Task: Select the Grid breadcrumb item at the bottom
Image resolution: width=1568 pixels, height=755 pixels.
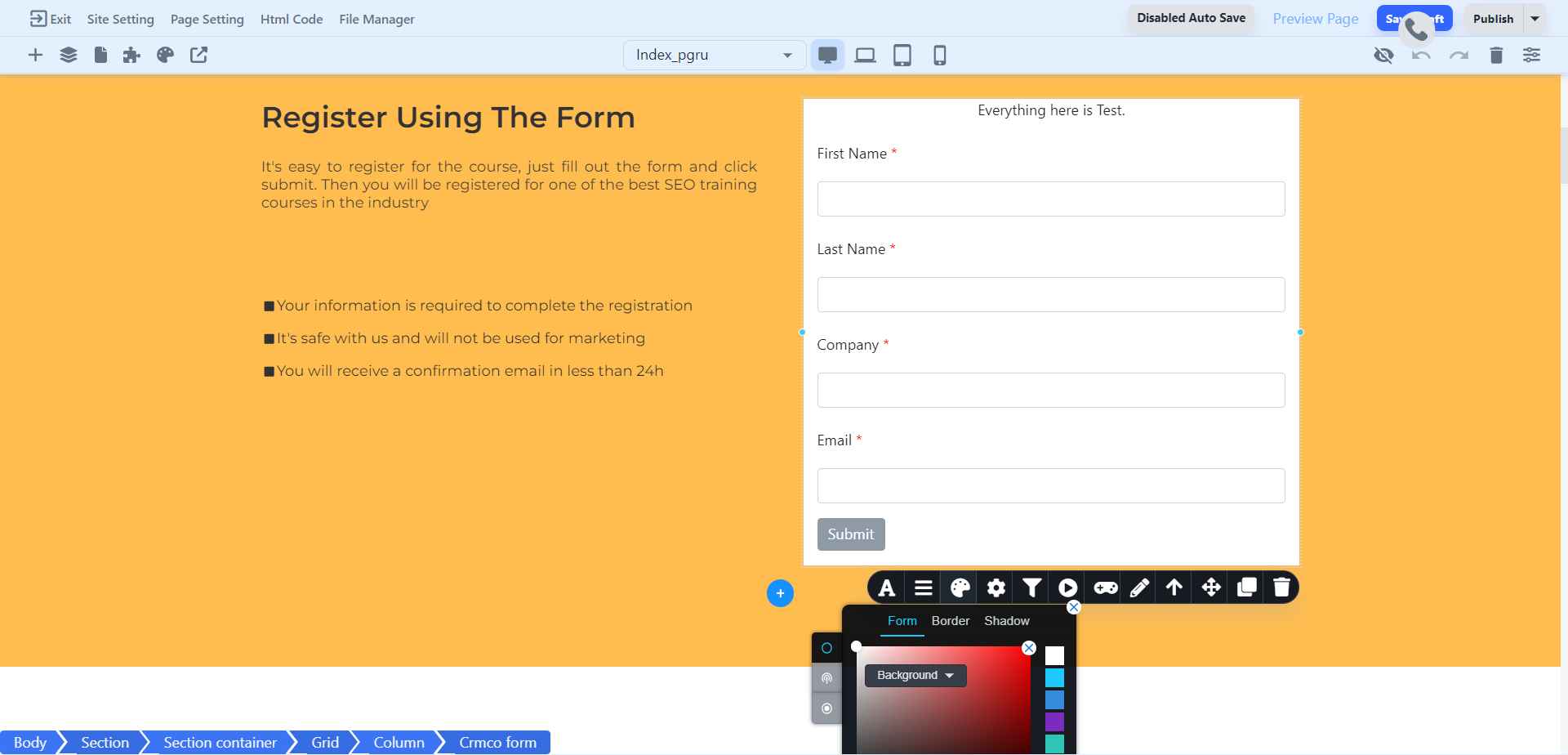Action: tap(325, 742)
